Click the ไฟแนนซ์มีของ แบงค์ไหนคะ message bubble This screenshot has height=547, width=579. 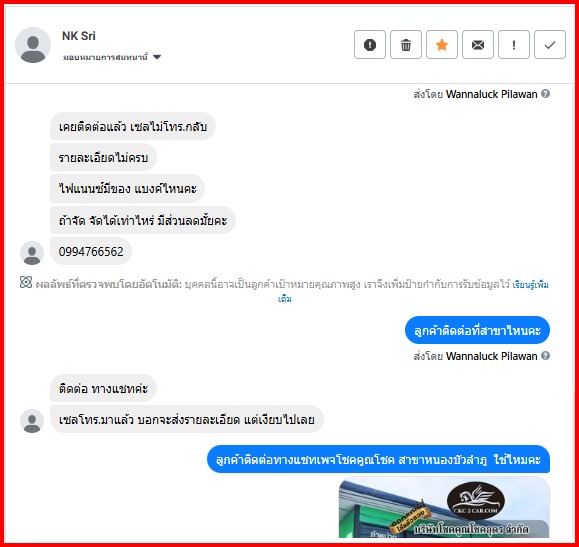pyautogui.click(x=127, y=189)
